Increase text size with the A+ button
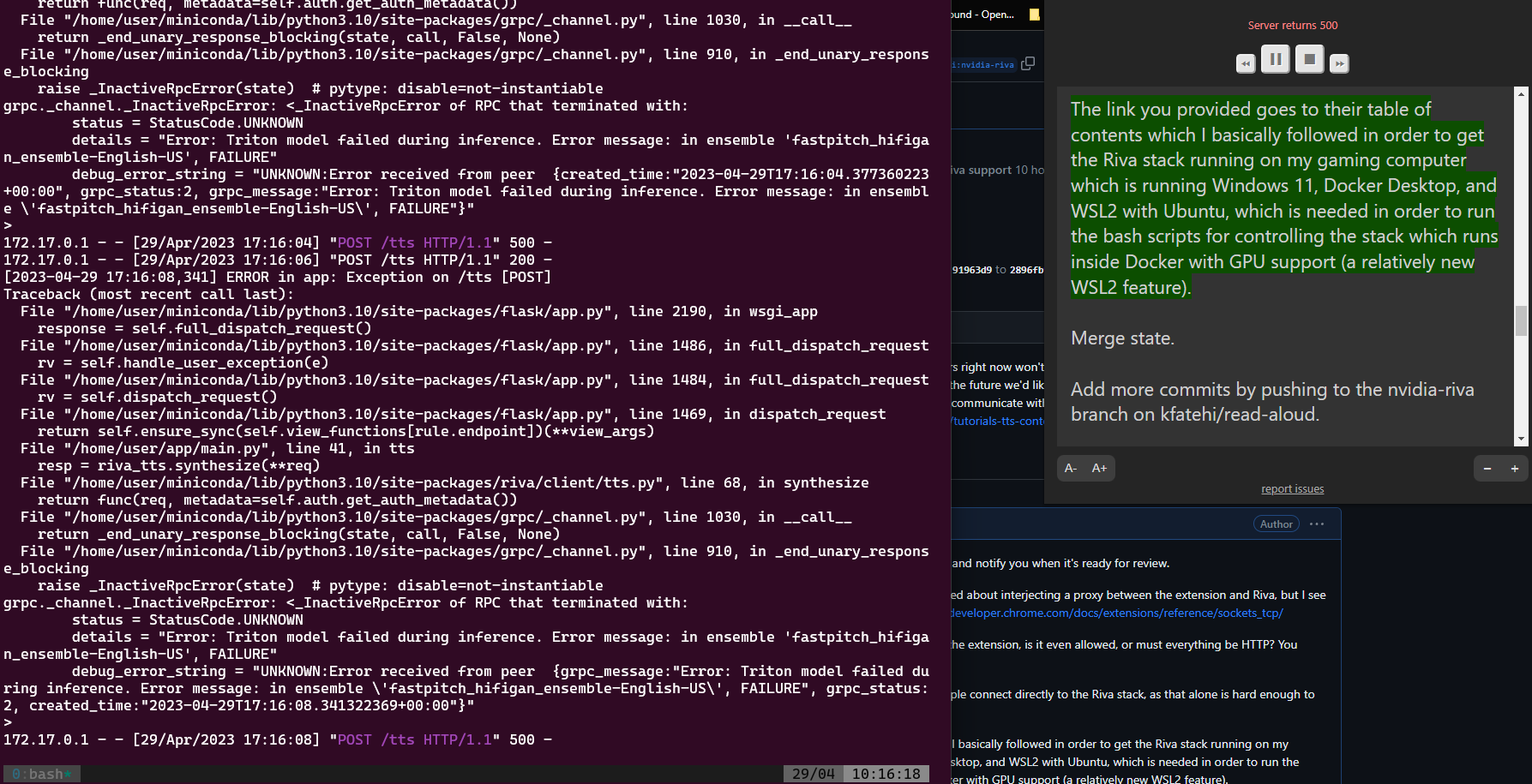 click(1099, 468)
